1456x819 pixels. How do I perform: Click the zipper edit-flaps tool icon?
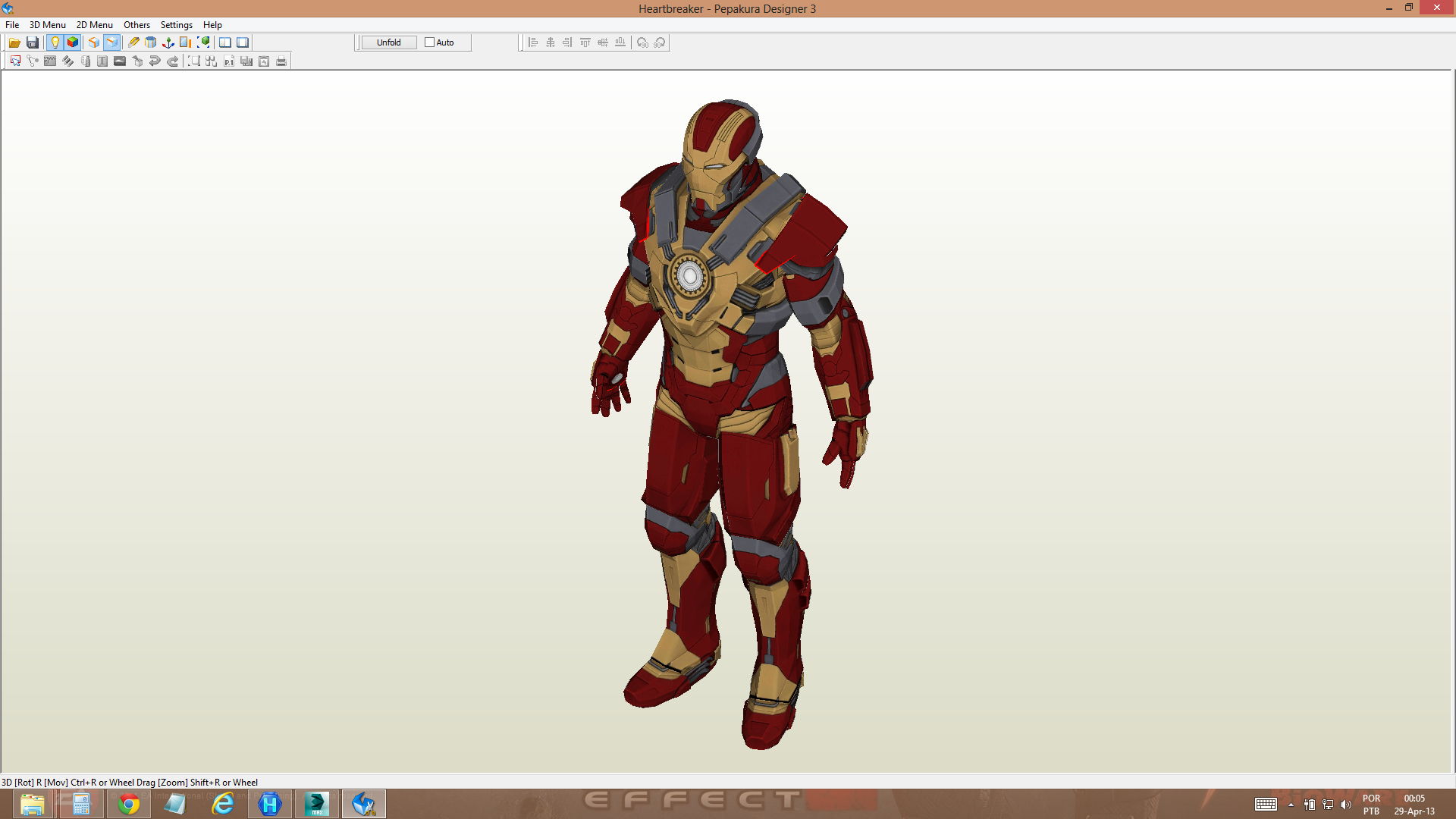click(x=50, y=61)
